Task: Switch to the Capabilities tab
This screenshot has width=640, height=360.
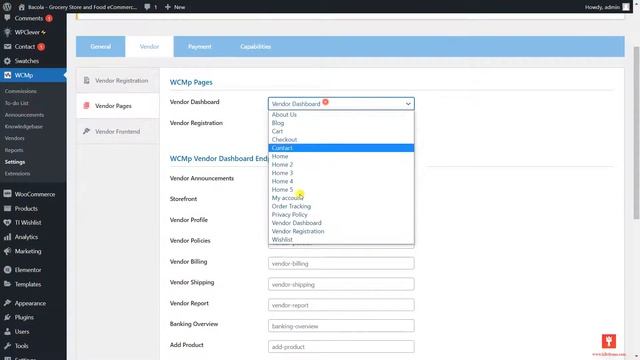Action: coord(256,47)
